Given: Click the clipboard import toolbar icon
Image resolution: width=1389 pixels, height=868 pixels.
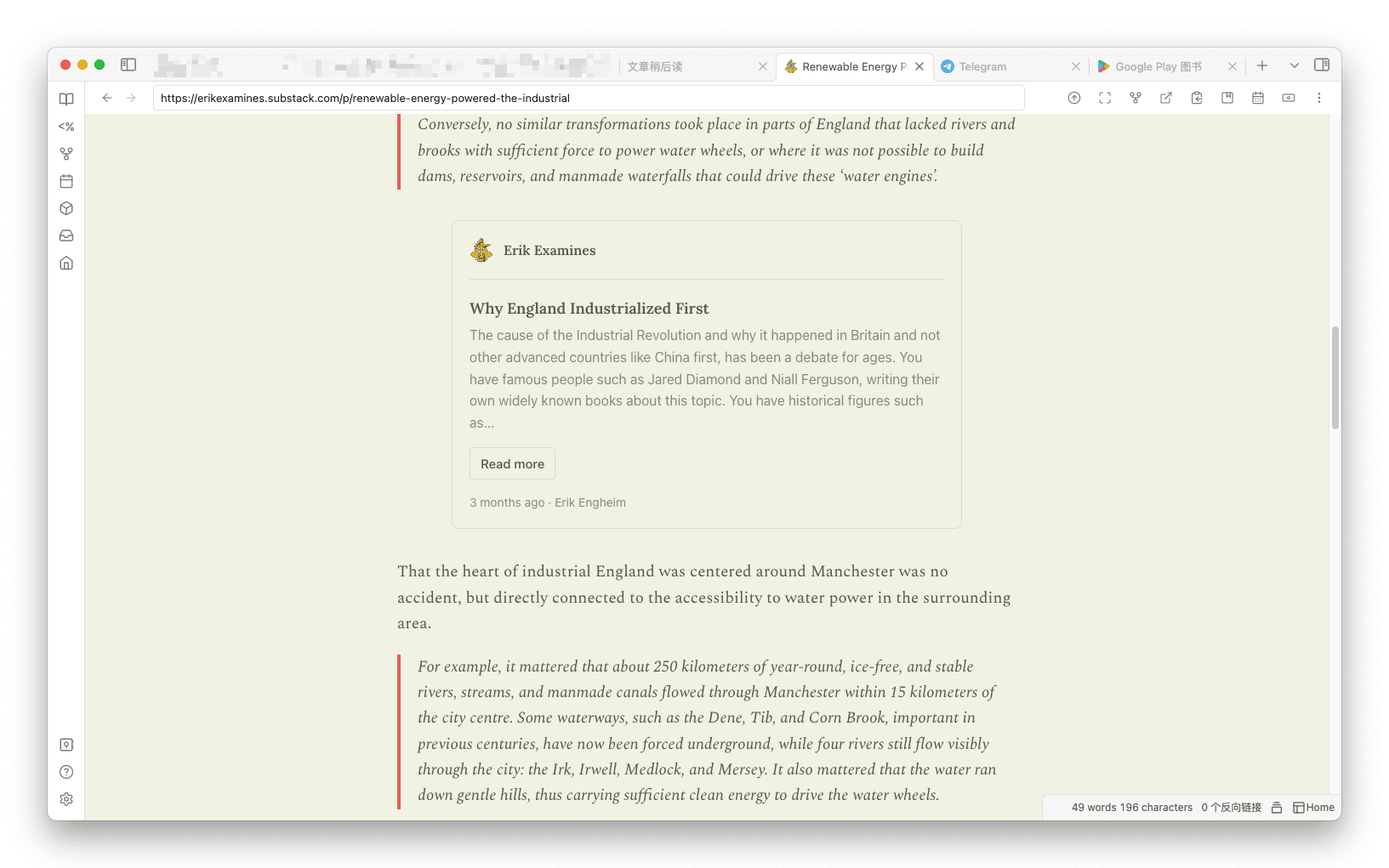Looking at the screenshot, I should click(x=1197, y=98).
